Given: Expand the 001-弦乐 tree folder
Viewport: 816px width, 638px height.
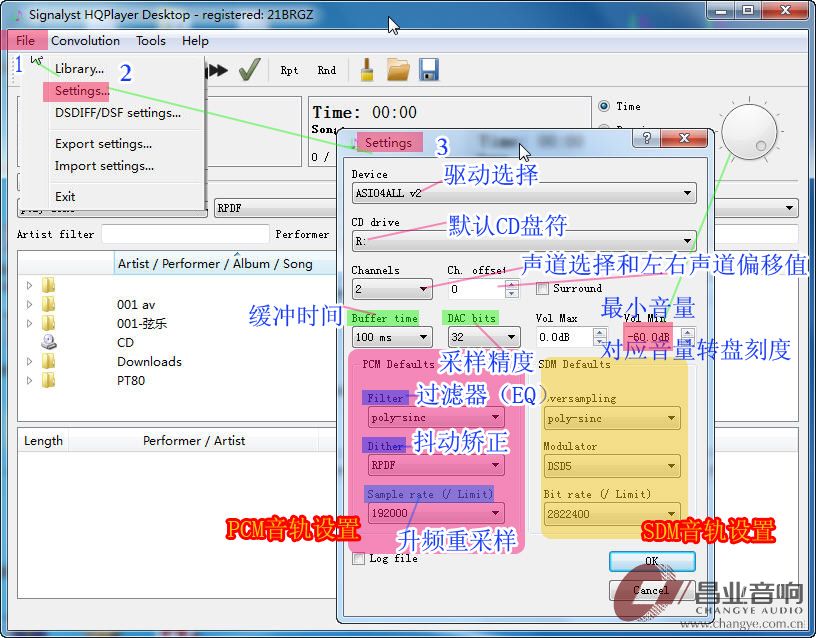Looking at the screenshot, I should (x=29, y=323).
